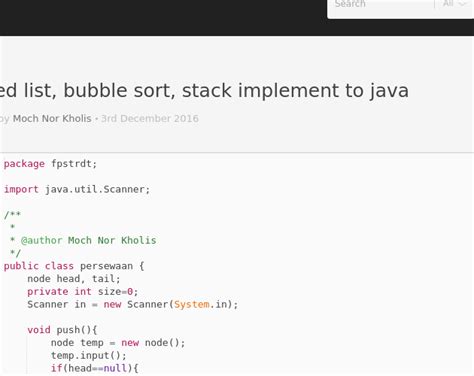Click code line 'node head, tail;'
The image size is (474, 376).
(x=74, y=279)
